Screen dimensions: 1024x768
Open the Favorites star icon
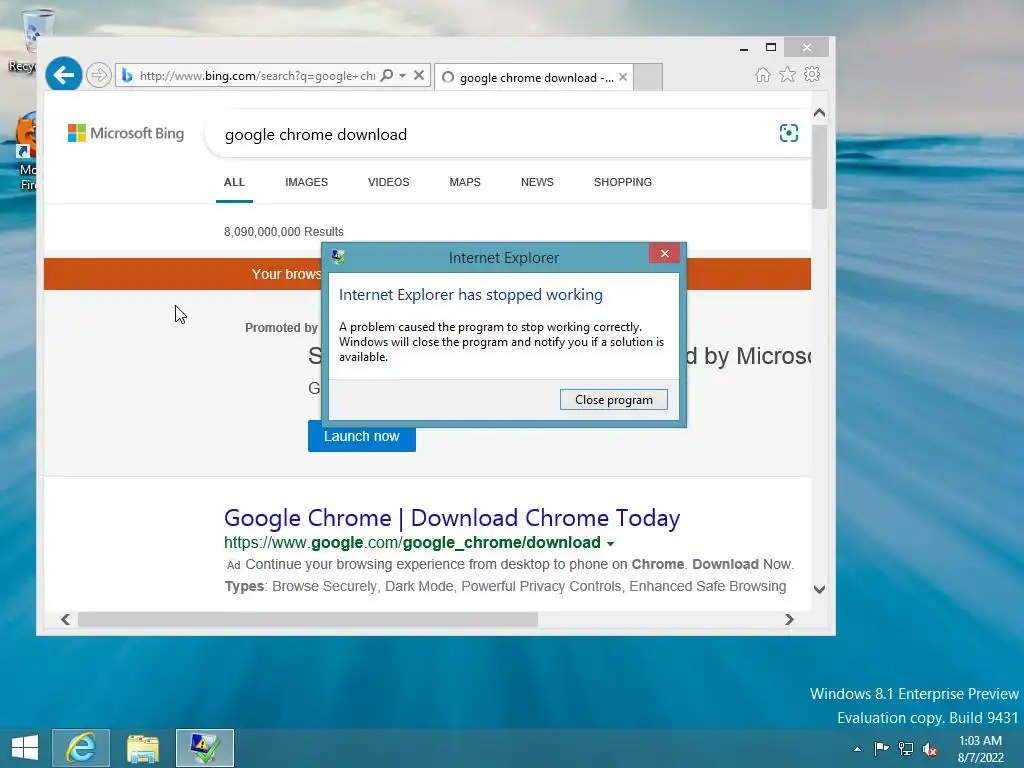[788, 74]
